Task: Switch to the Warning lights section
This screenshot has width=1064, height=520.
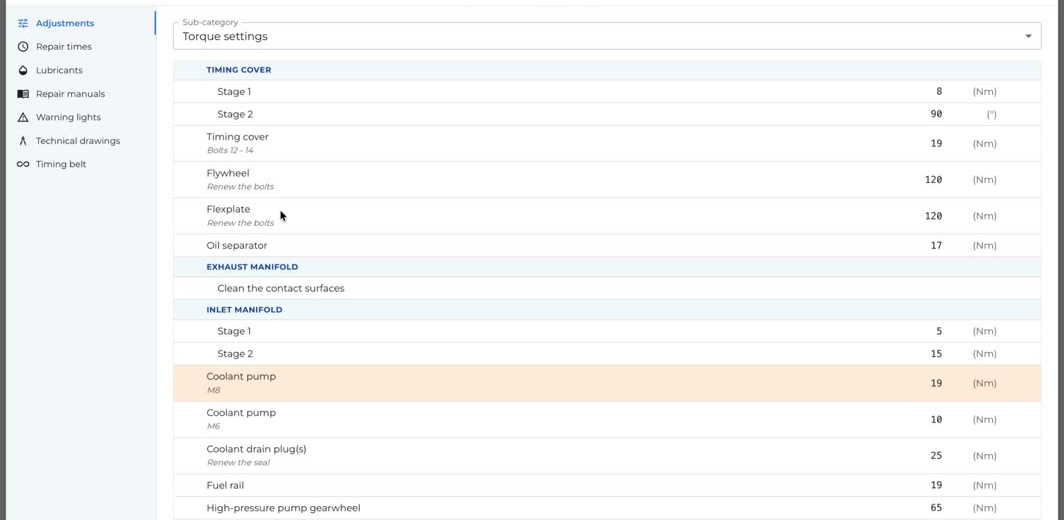Action: click(x=81, y=117)
